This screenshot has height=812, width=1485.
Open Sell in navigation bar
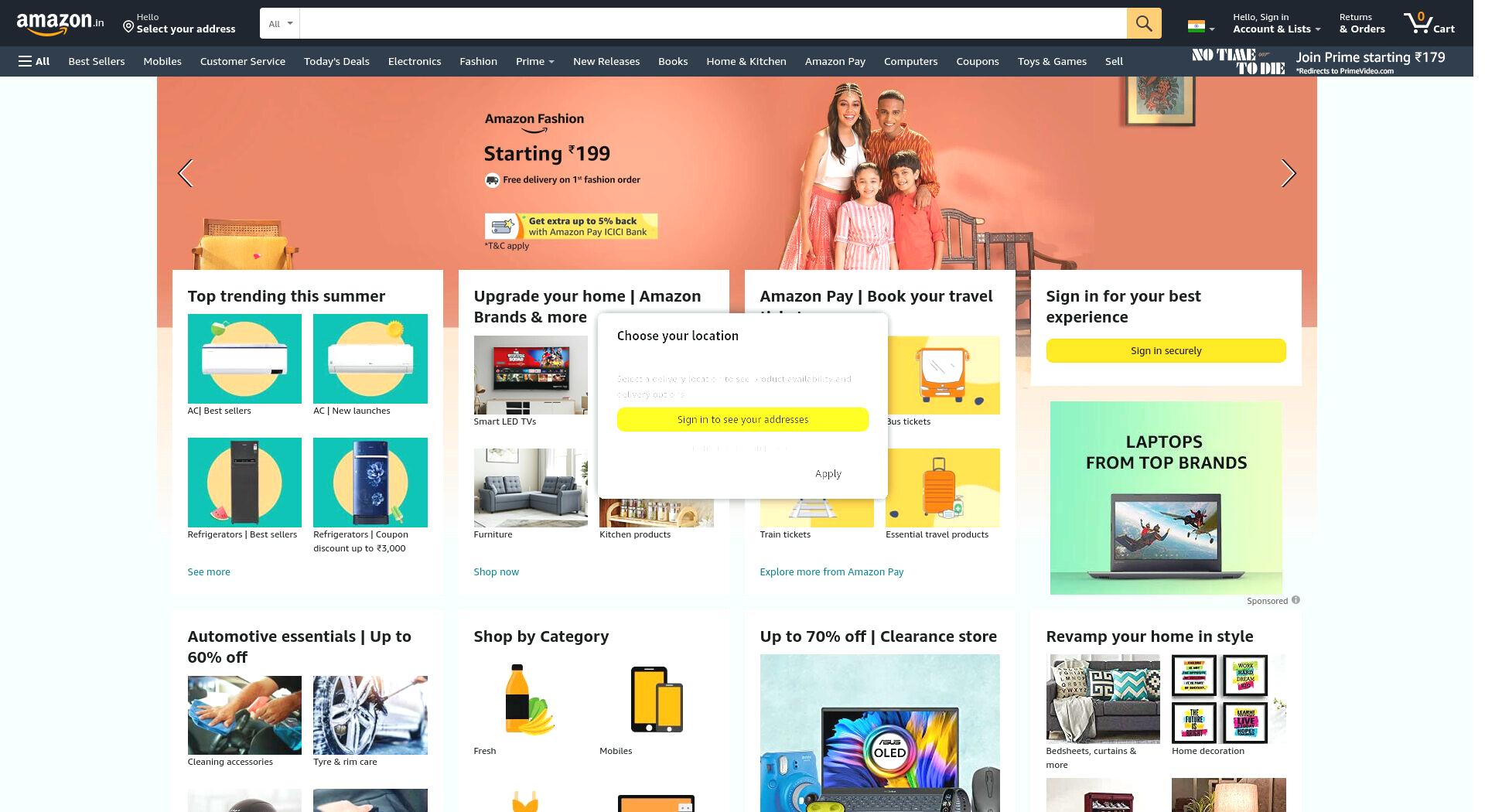1114,61
